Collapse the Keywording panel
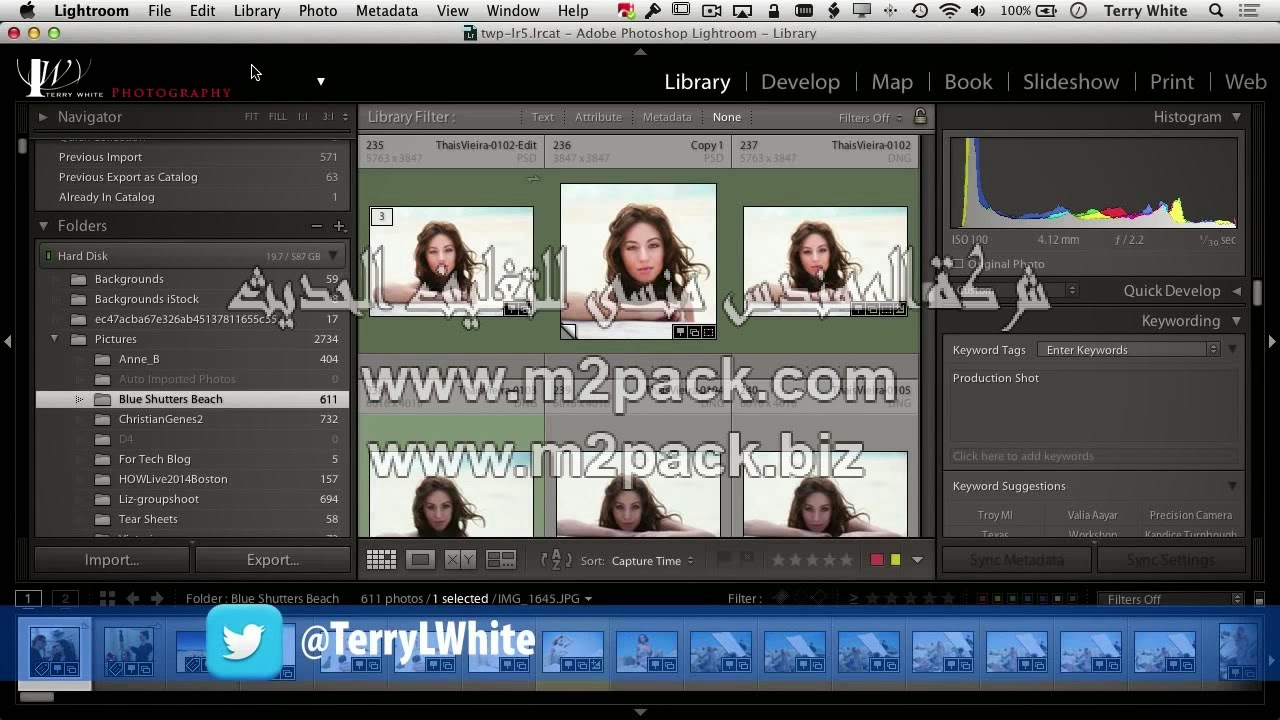Image resolution: width=1280 pixels, height=720 pixels. click(x=1236, y=321)
